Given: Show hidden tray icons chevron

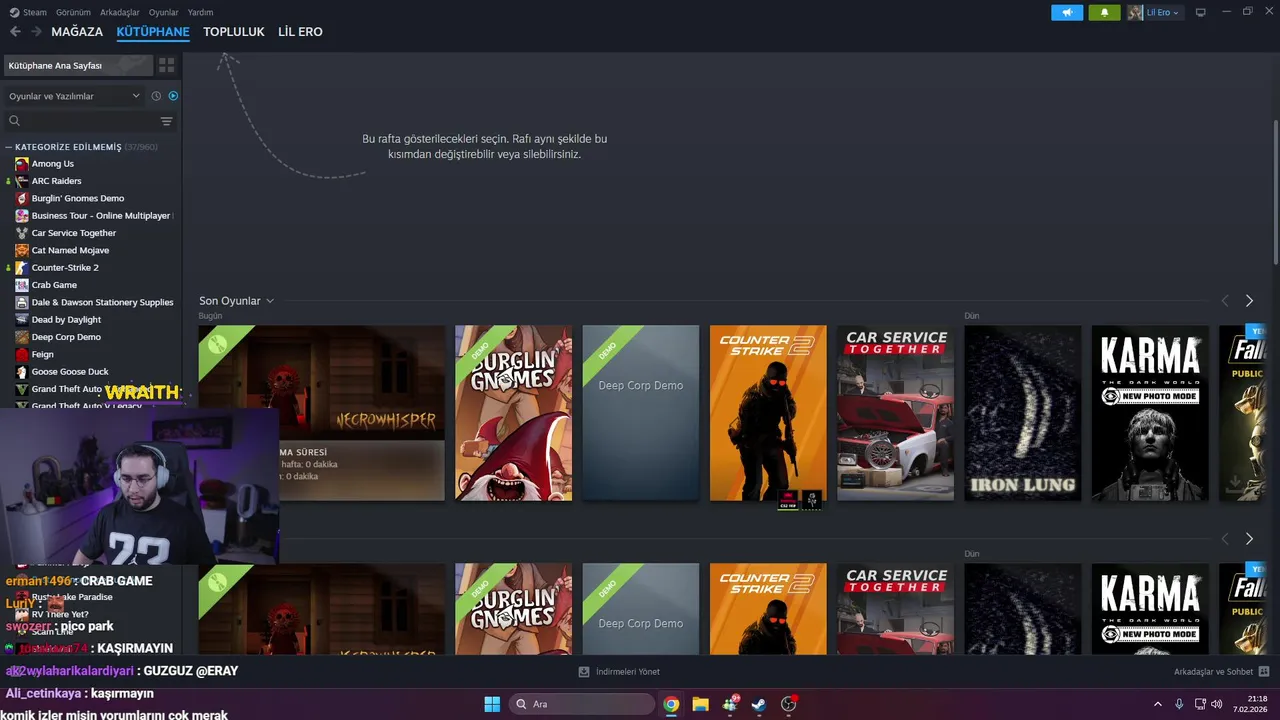Looking at the screenshot, I should coord(1158,704).
